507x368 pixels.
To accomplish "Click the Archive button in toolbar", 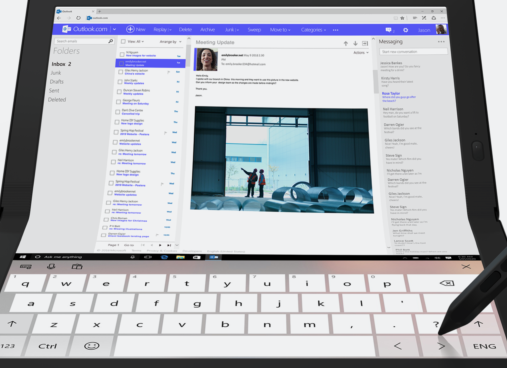I will point(207,30).
